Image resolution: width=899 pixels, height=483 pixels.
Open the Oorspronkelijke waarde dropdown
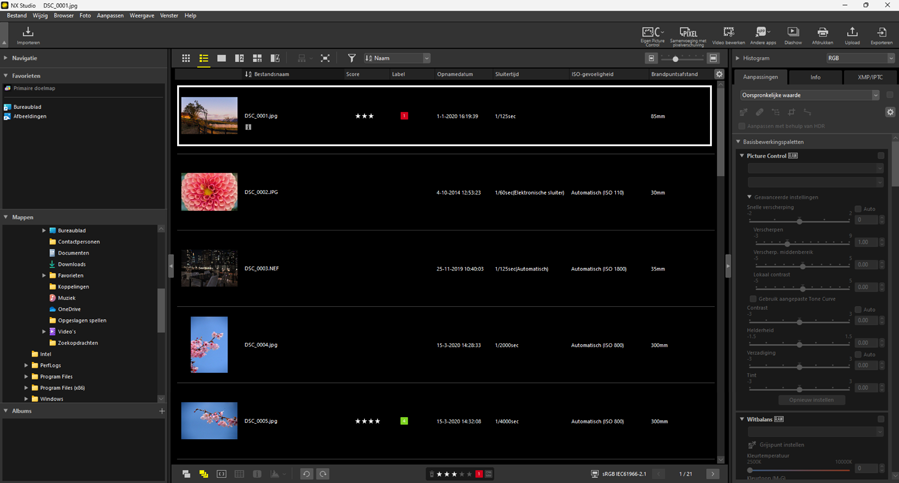point(810,95)
